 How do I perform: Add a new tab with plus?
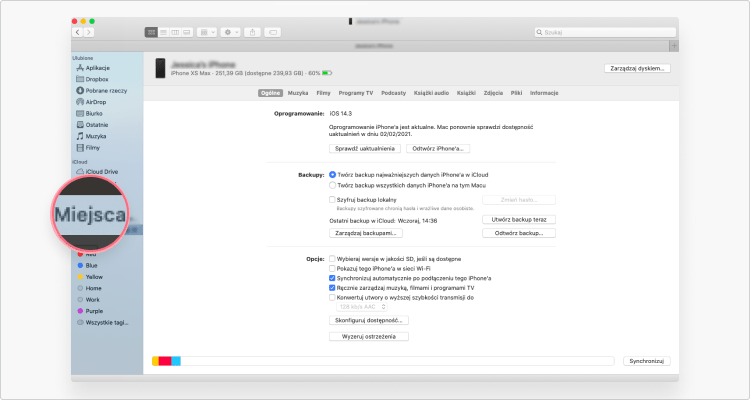(674, 46)
